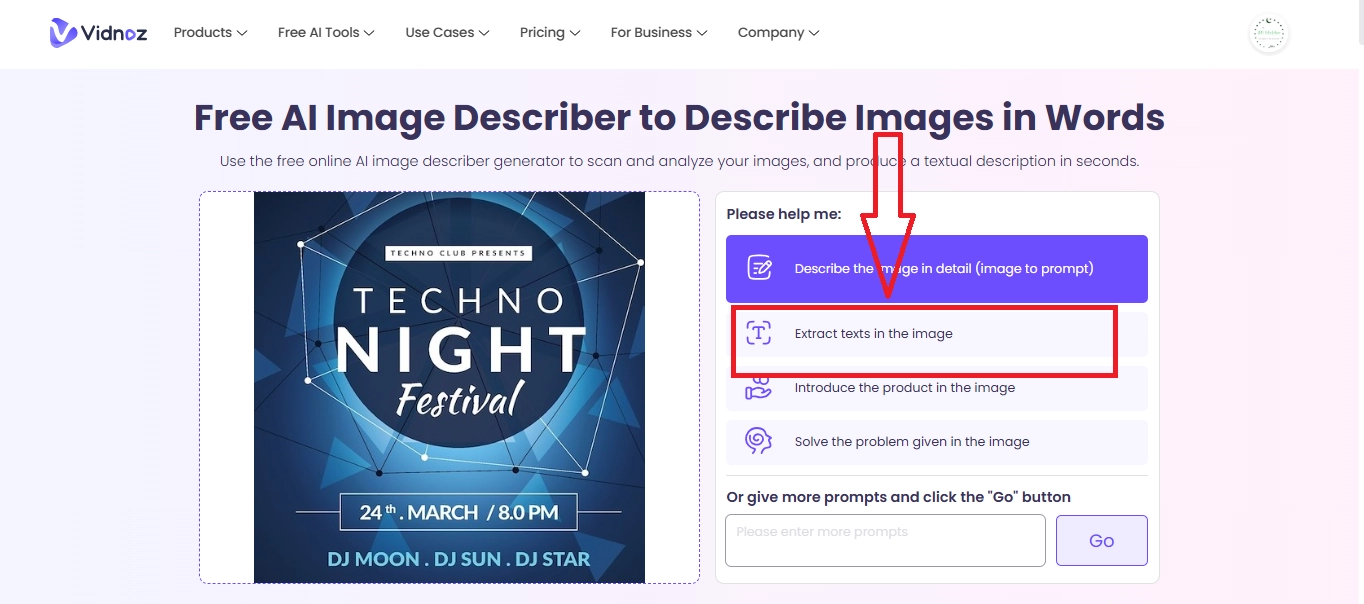This screenshot has width=1364, height=604.
Task: Expand the Free AI Tools dropdown
Action: coord(326,33)
